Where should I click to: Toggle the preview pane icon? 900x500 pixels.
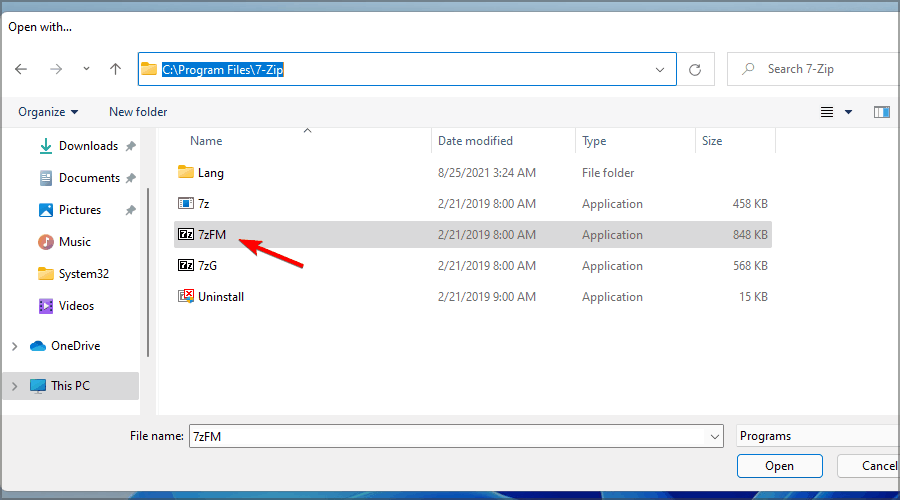pyautogui.click(x=881, y=112)
